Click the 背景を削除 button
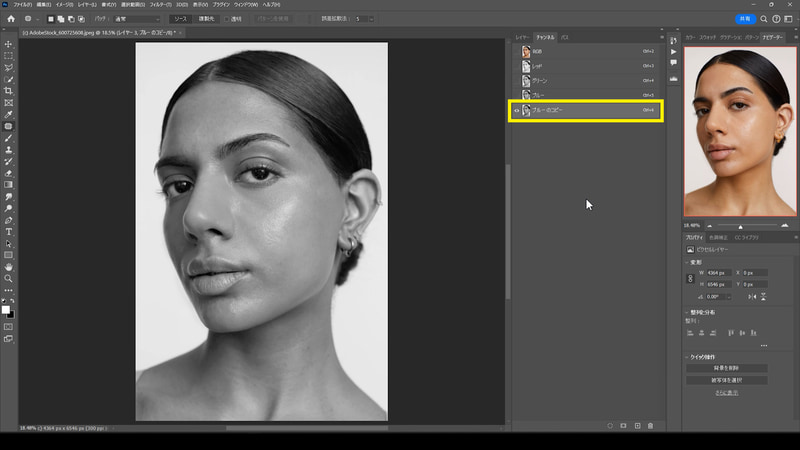The image size is (800, 450). click(x=726, y=368)
